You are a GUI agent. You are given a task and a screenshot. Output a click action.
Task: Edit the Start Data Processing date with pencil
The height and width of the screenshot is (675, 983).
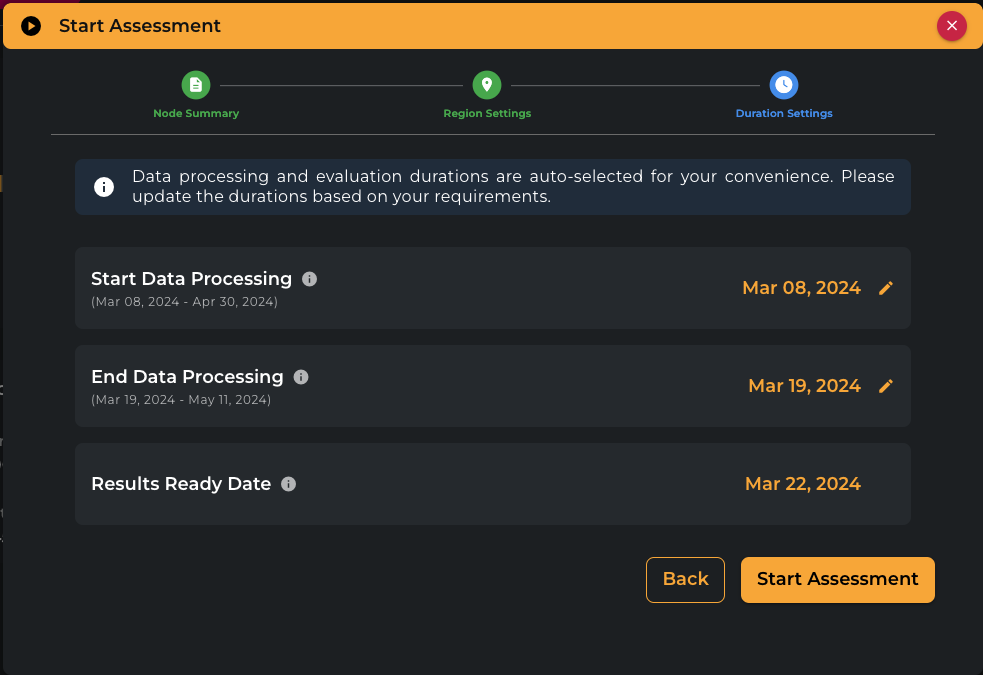(885, 288)
